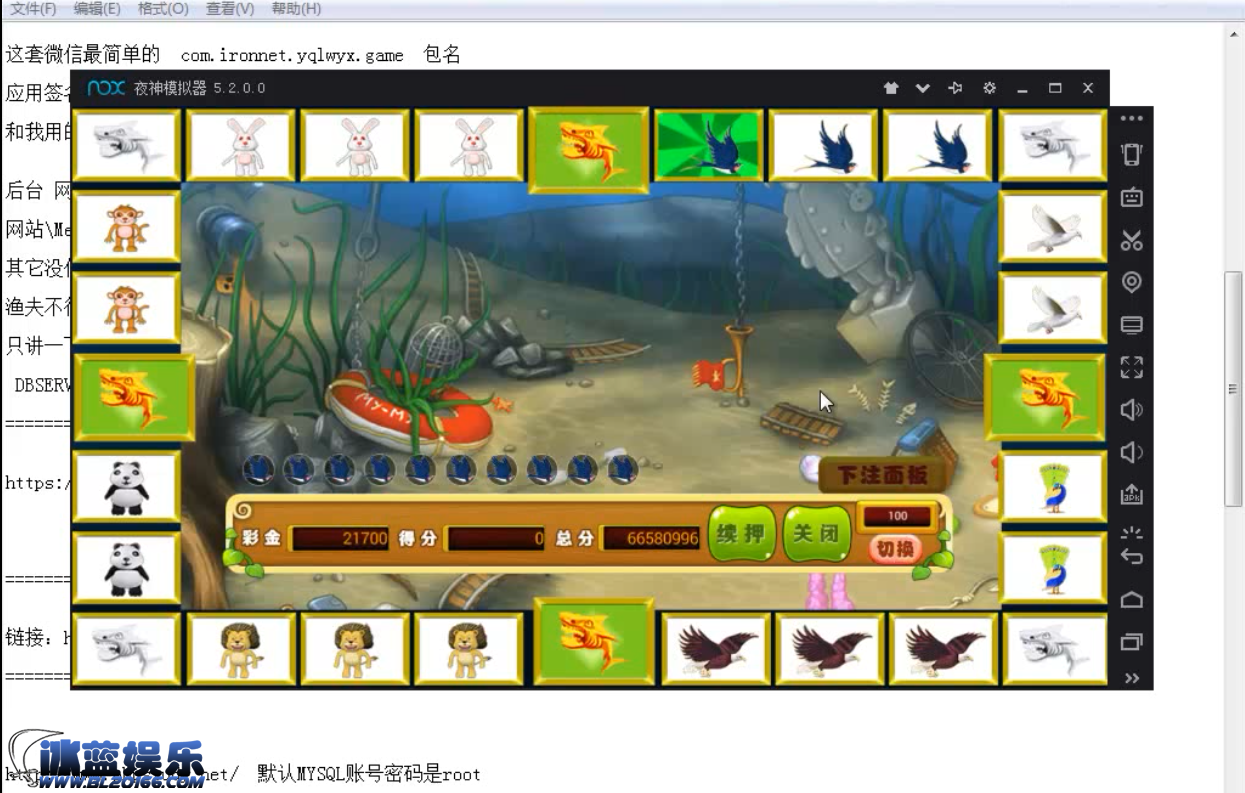This screenshot has height=793, width=1245.
Task: Click text 默认MYSQL账号密码是root in Notepad
Action: click(x=369, y=774)
